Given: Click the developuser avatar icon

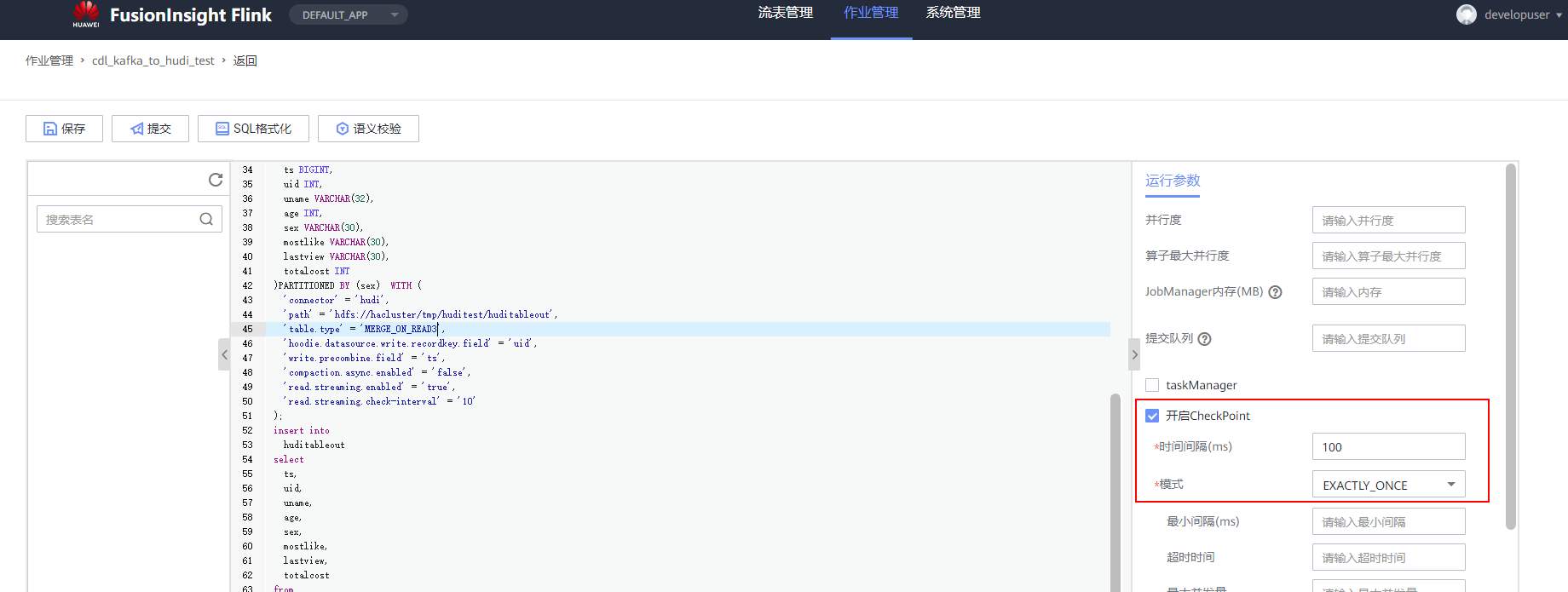Looking at the screenshot, I should [1467, 14].
